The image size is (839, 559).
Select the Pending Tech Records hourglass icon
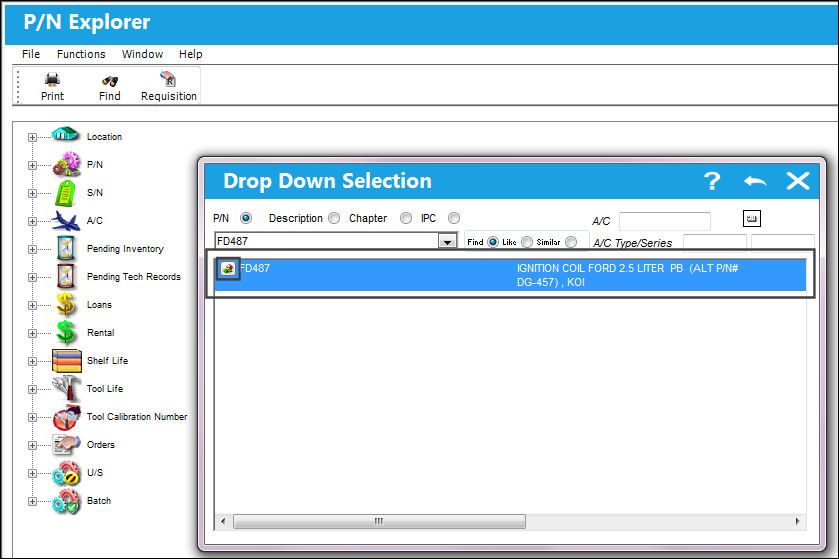pos(66,277)
